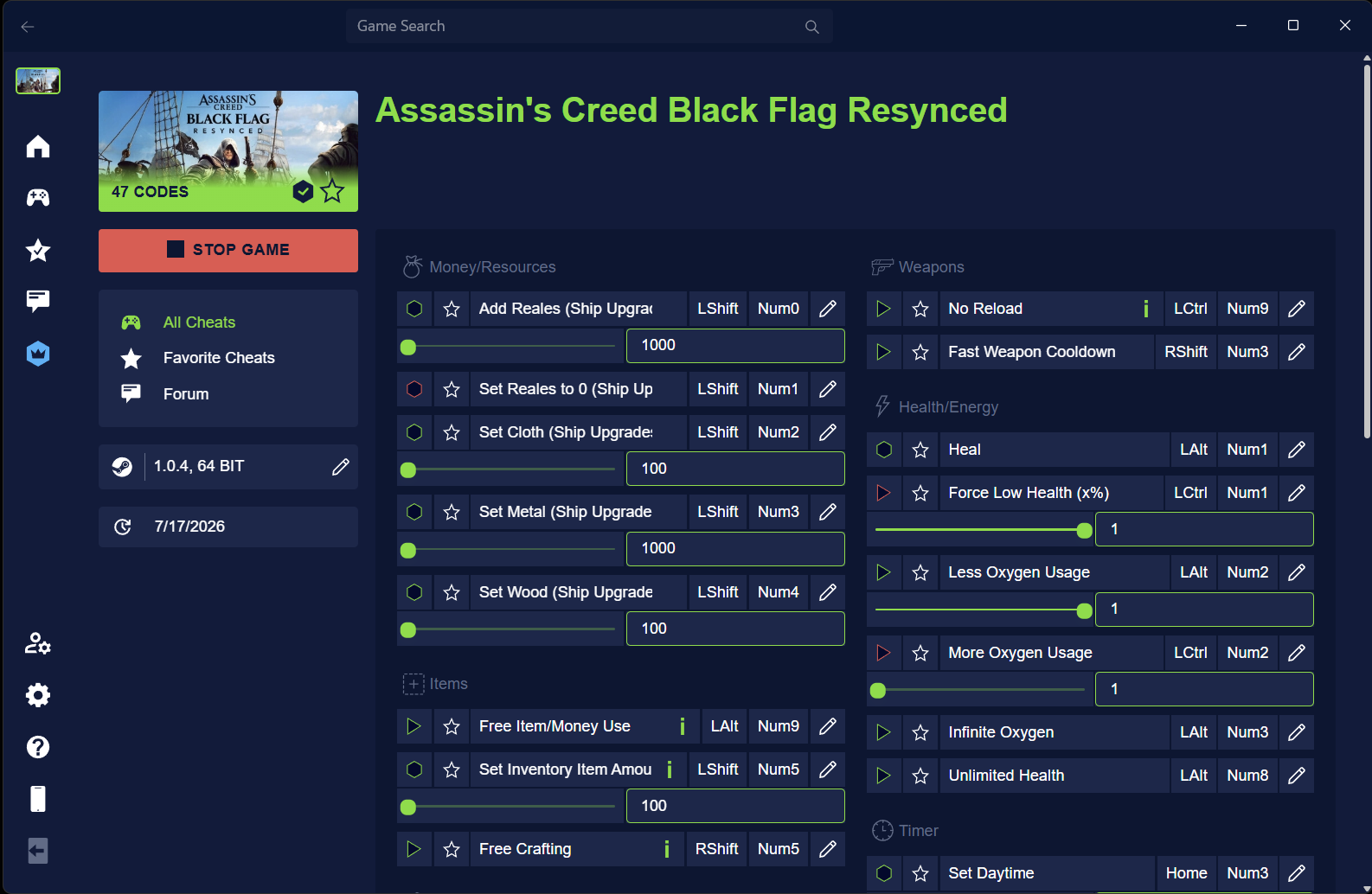Open the help question mark icon
The width and height of the screenshot is (1372, 894).
tap(38, 747)
